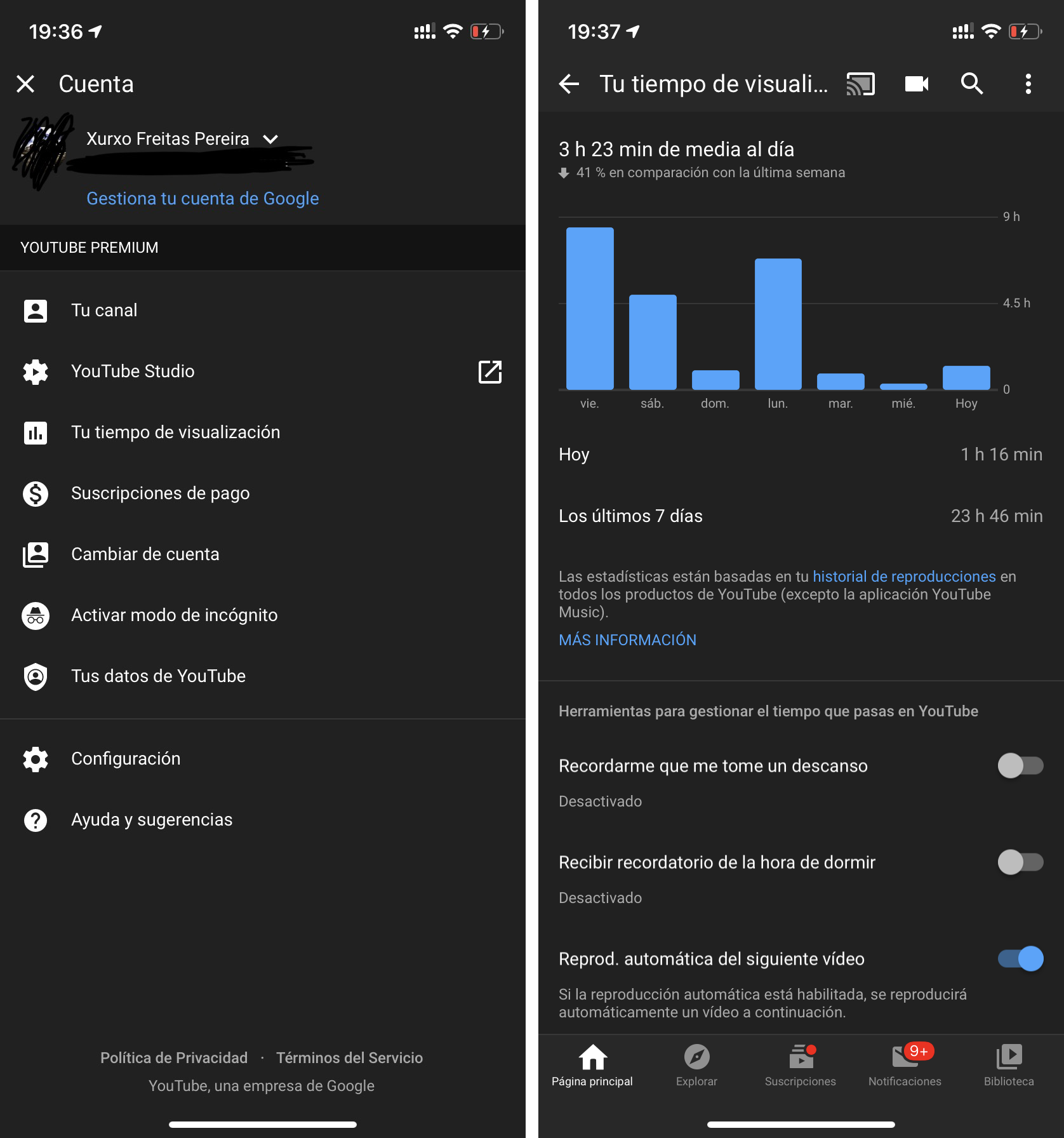Tap the Hoy bar in the chart

click(966, 378)
